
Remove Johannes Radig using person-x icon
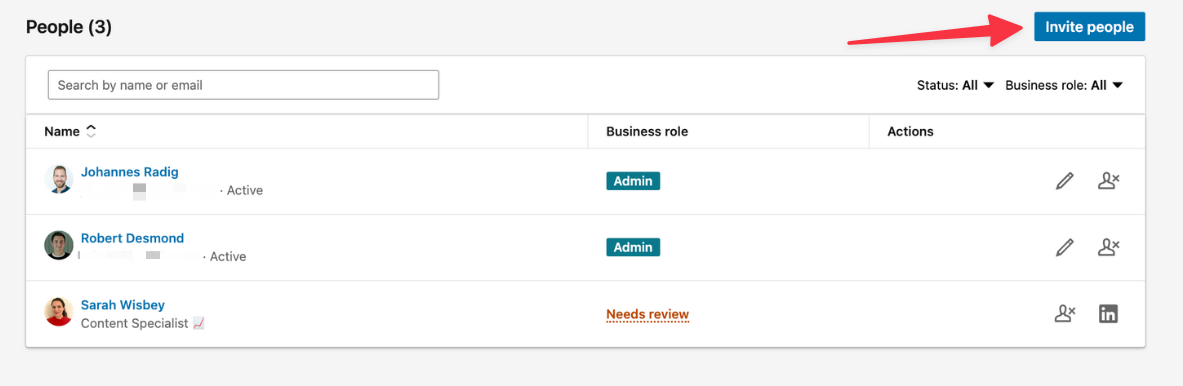click(1108, 181)
